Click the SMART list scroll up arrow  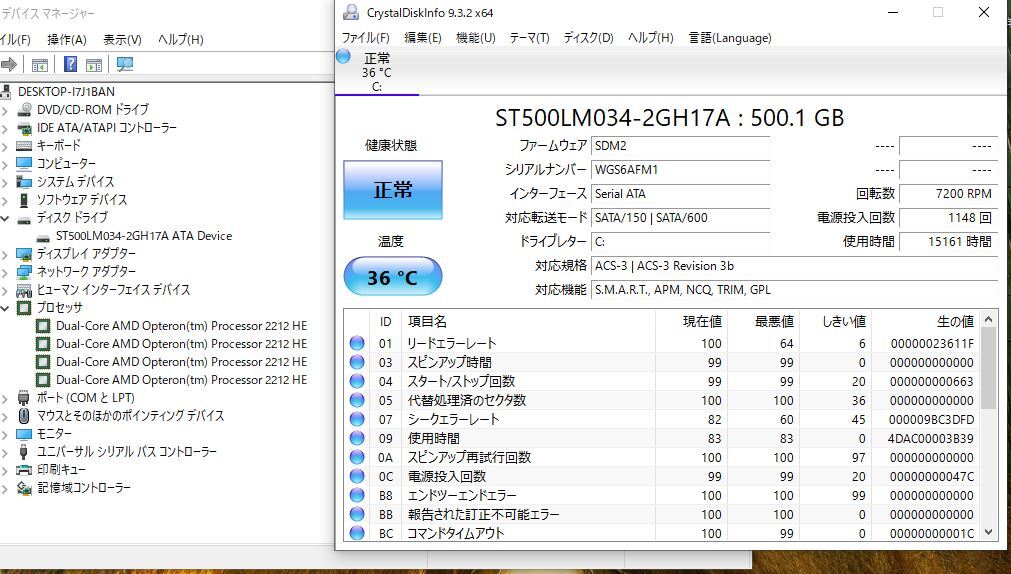[988, 319]
